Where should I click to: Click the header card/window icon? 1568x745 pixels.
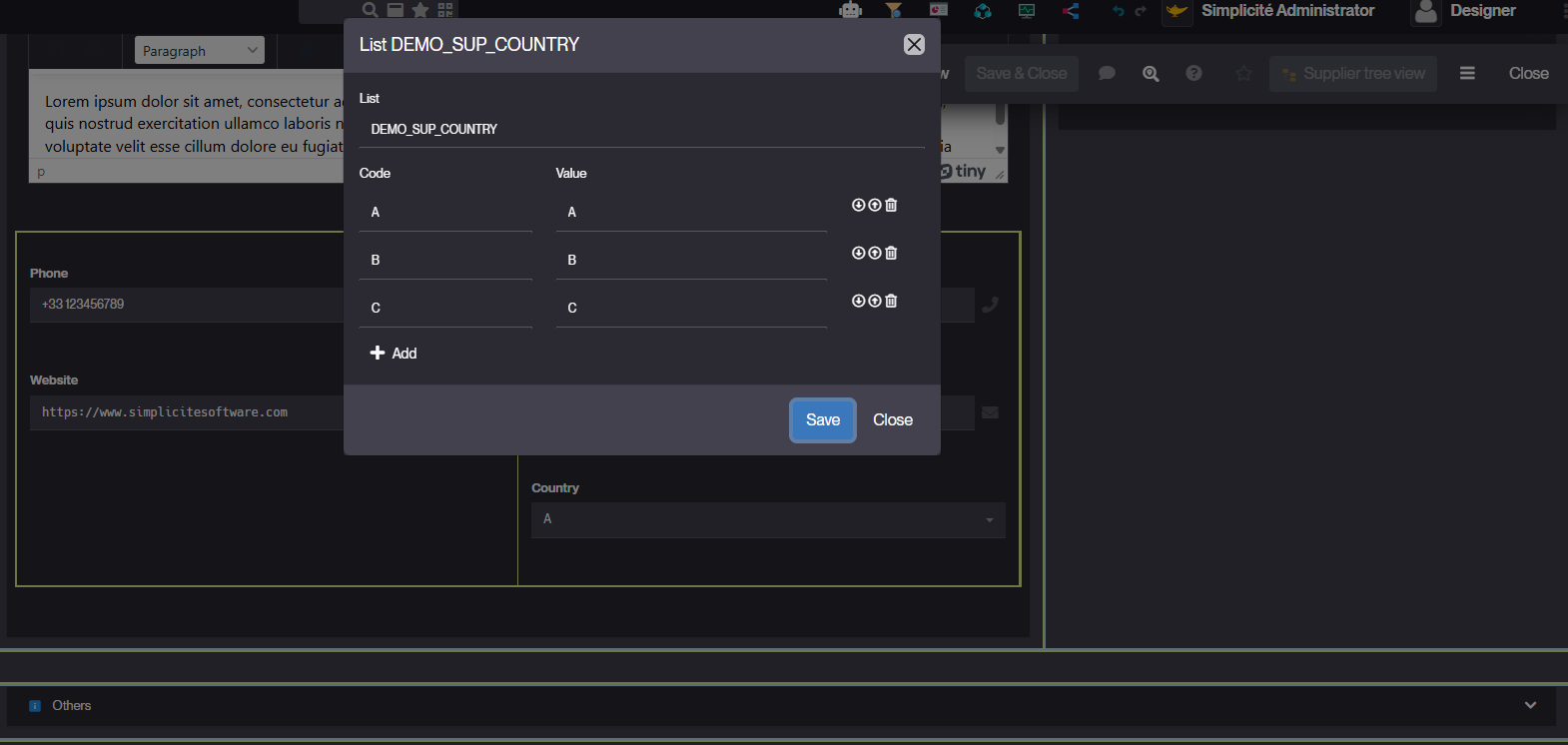395,10
